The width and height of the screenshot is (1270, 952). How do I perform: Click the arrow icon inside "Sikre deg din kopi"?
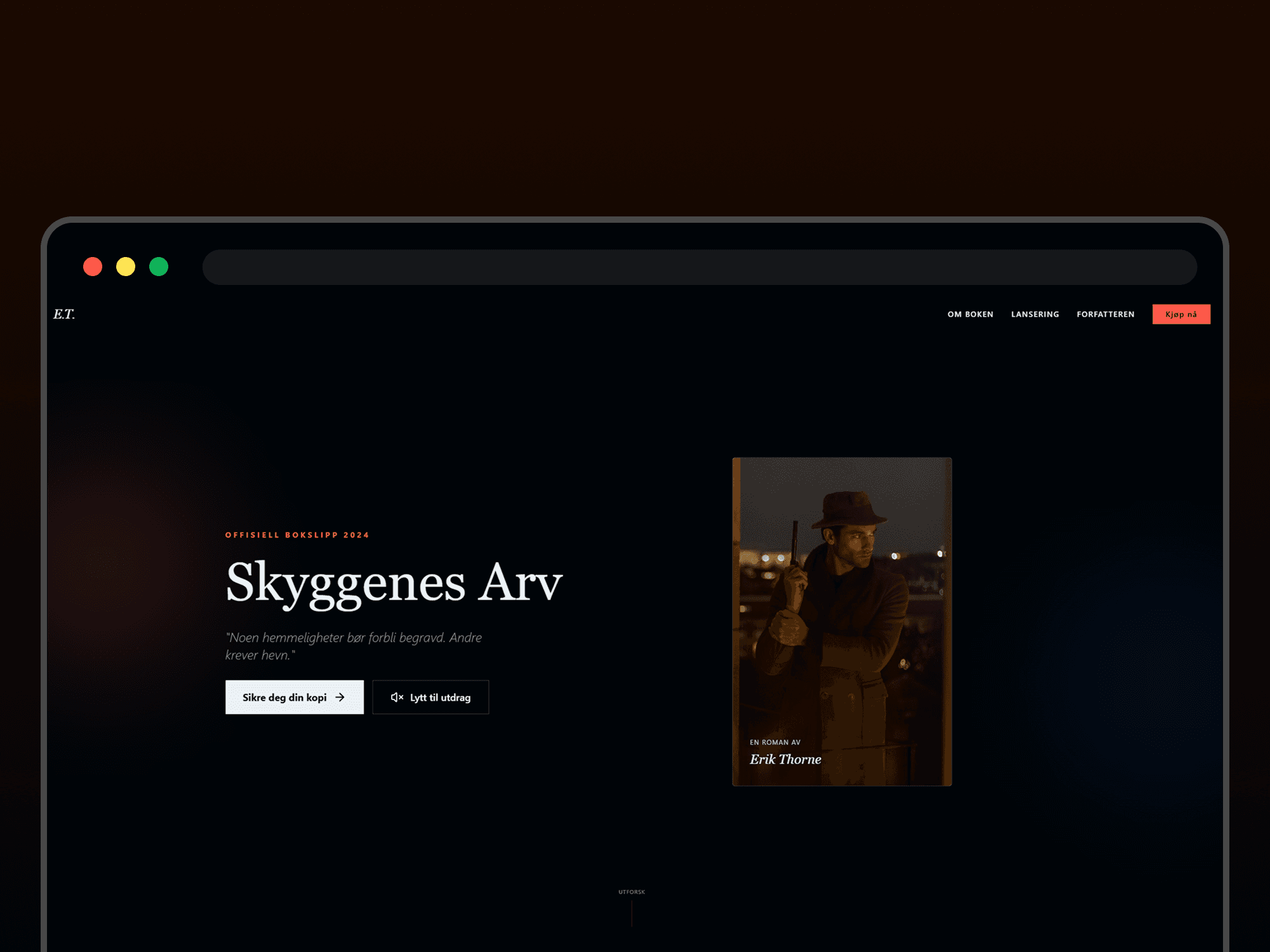tap(341, 697)
